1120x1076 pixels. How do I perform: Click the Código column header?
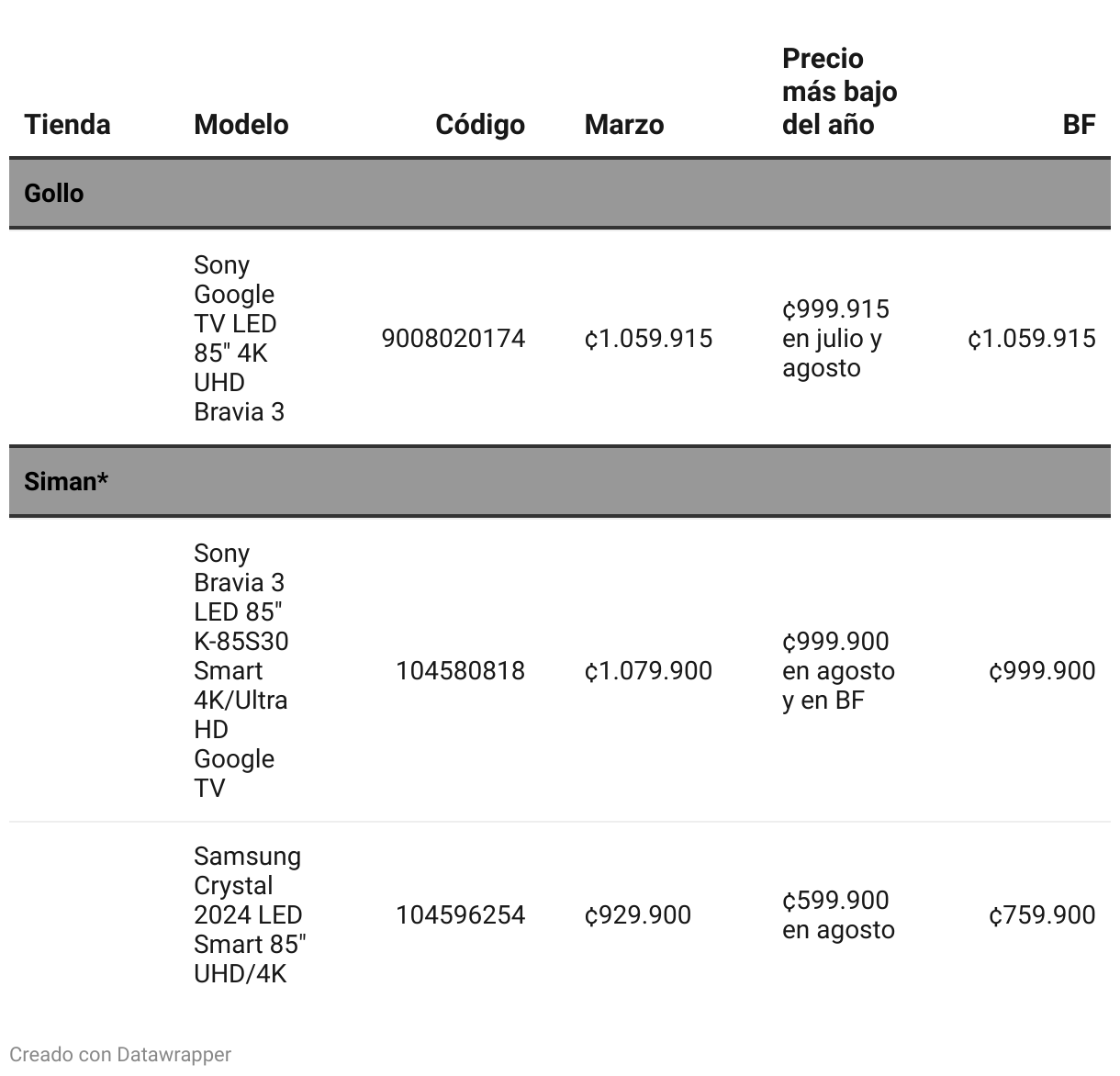(479, 124)
